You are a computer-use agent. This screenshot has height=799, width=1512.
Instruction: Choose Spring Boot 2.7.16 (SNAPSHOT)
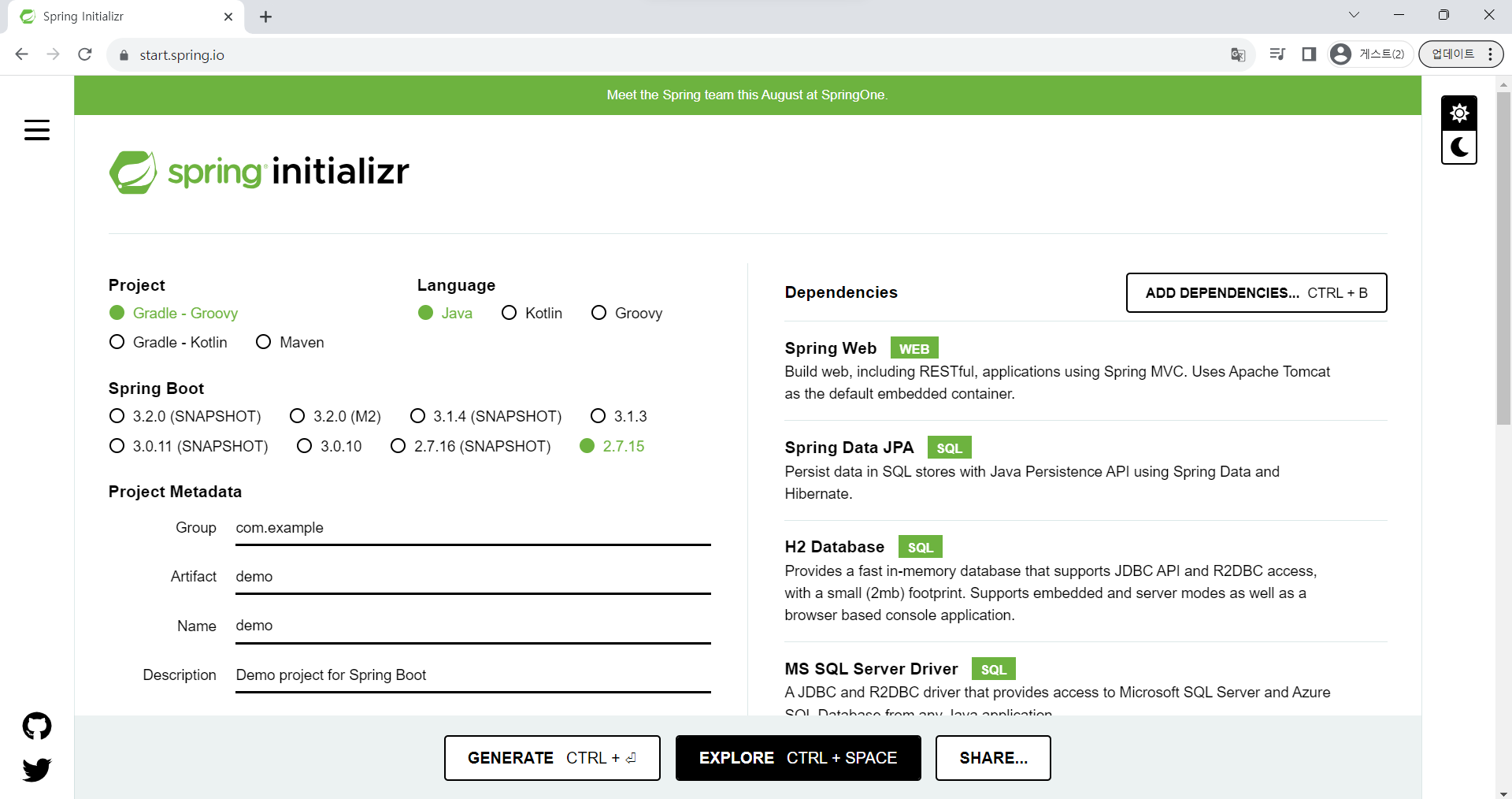coord(471,446)
